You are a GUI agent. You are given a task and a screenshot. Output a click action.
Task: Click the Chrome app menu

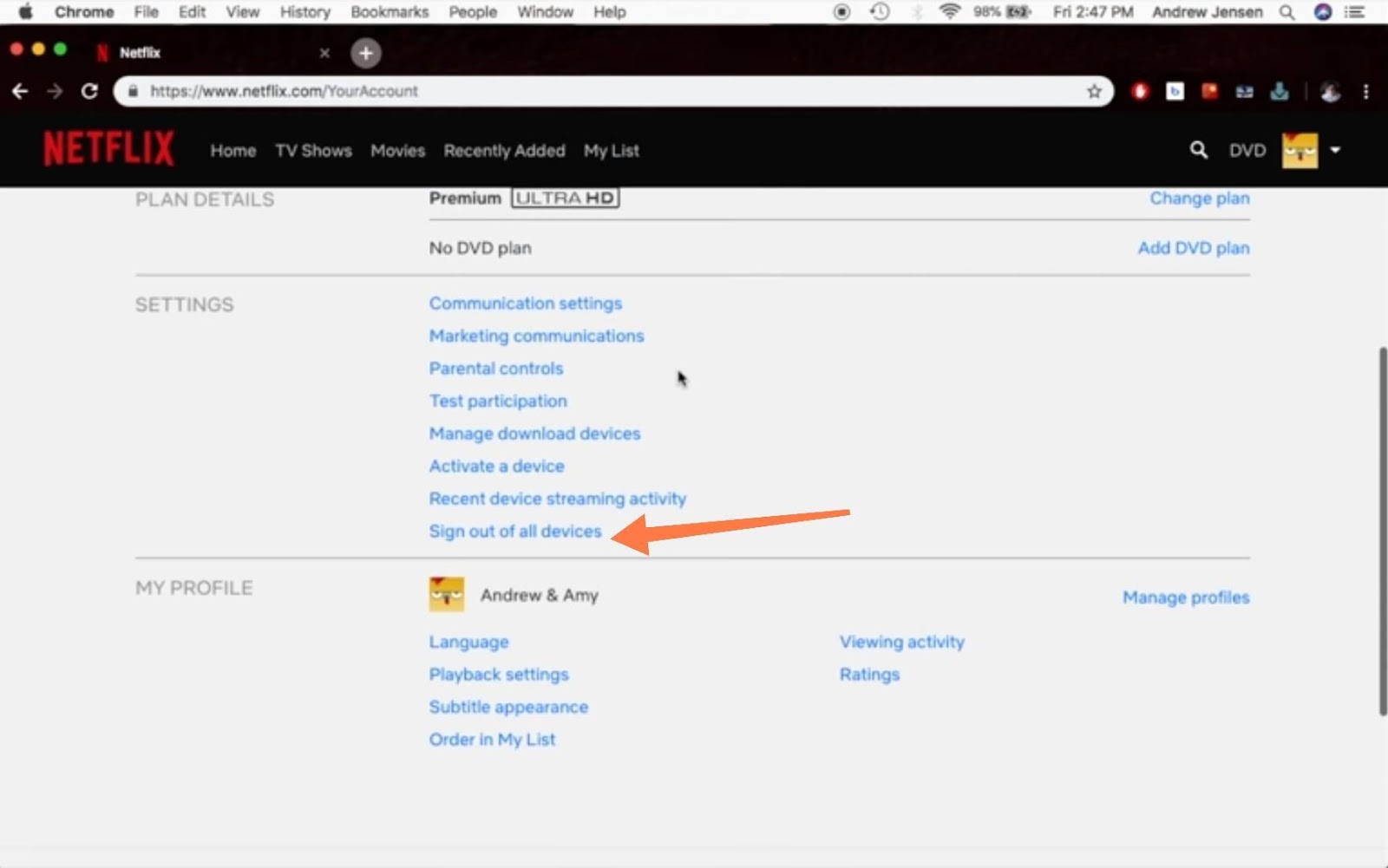[84, 12]
